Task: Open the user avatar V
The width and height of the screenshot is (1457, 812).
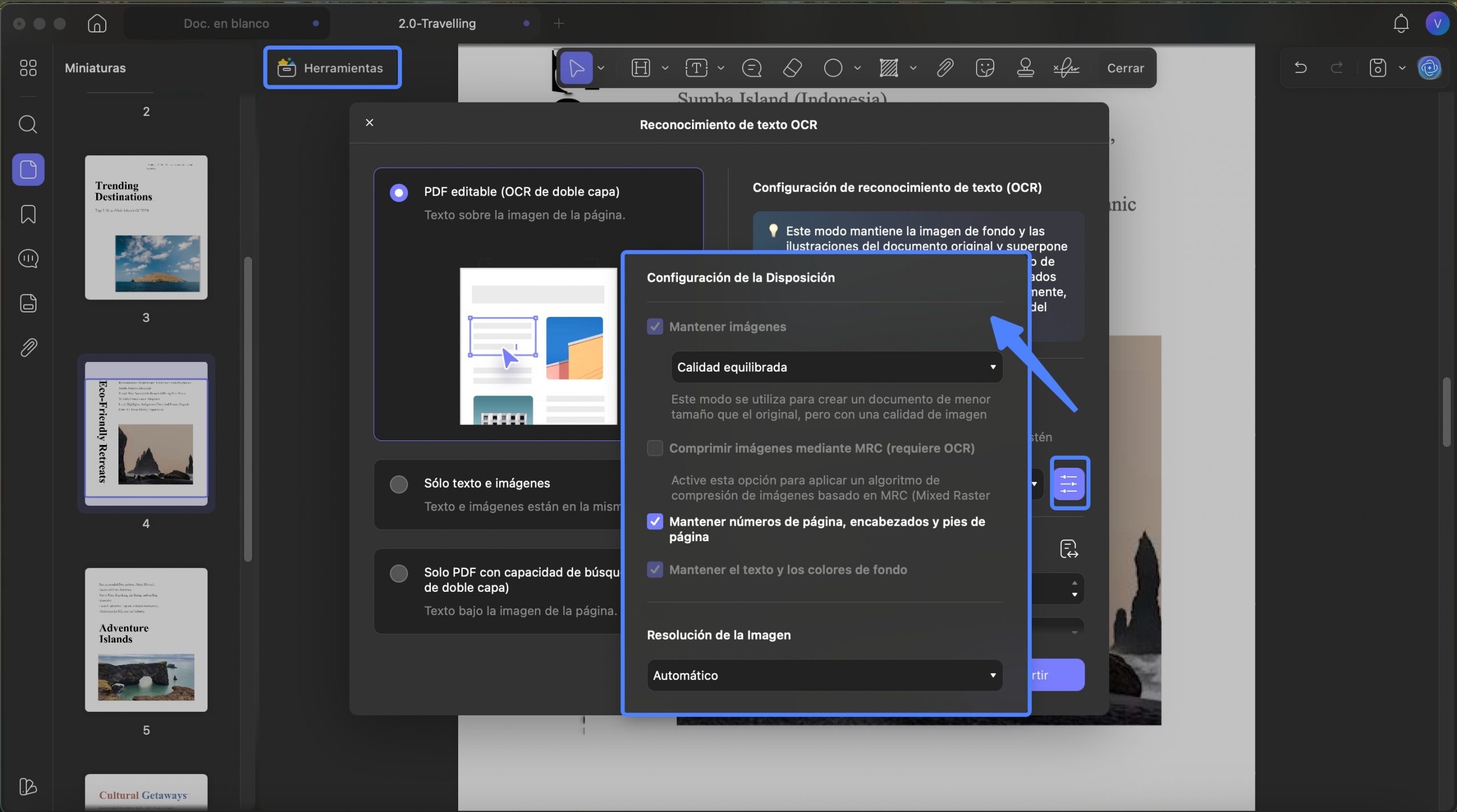Action: (x=1437, y=23)
